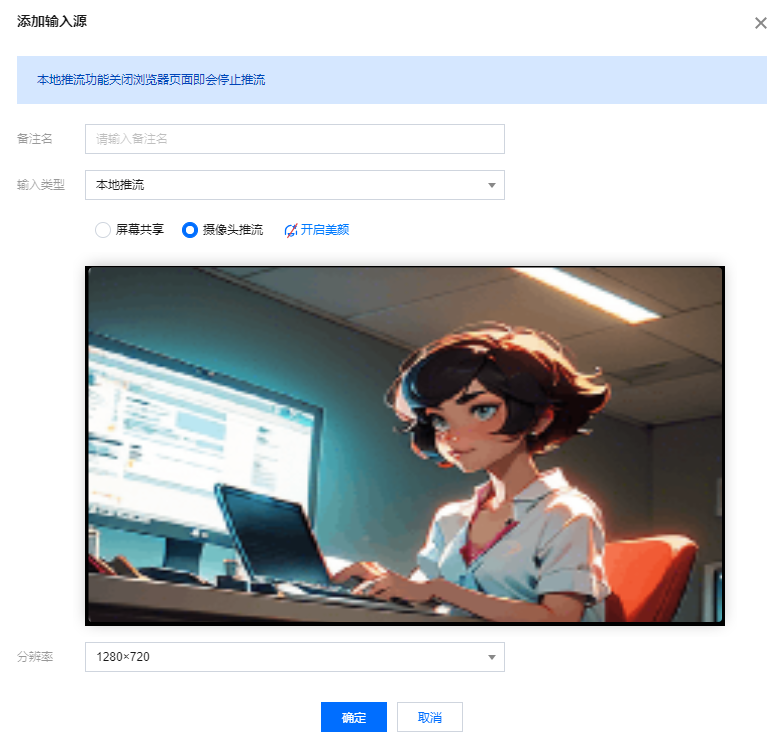Click the 备注名 label
The image size is (773, 736).
coord(35,139)
